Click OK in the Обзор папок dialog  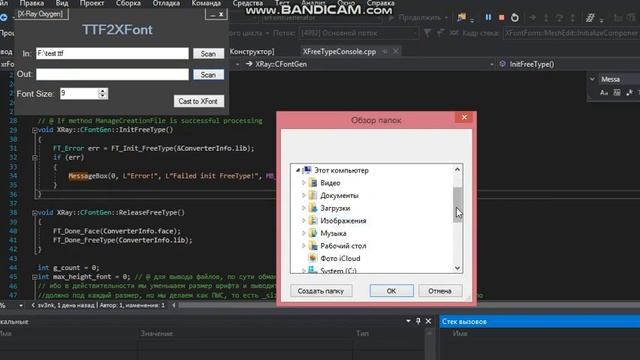coord(391,291)
